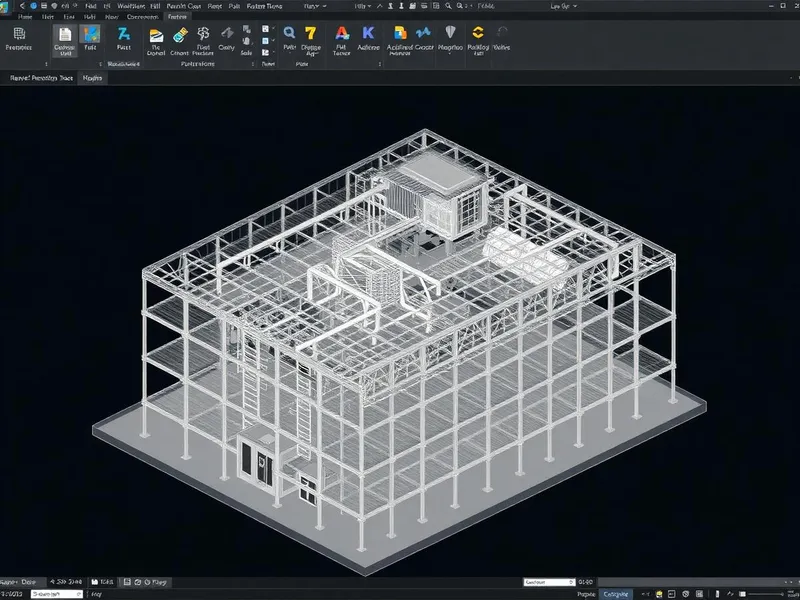Switch to the first ribbon tab at far left
800x600 pixels.
tap(25, 17)
